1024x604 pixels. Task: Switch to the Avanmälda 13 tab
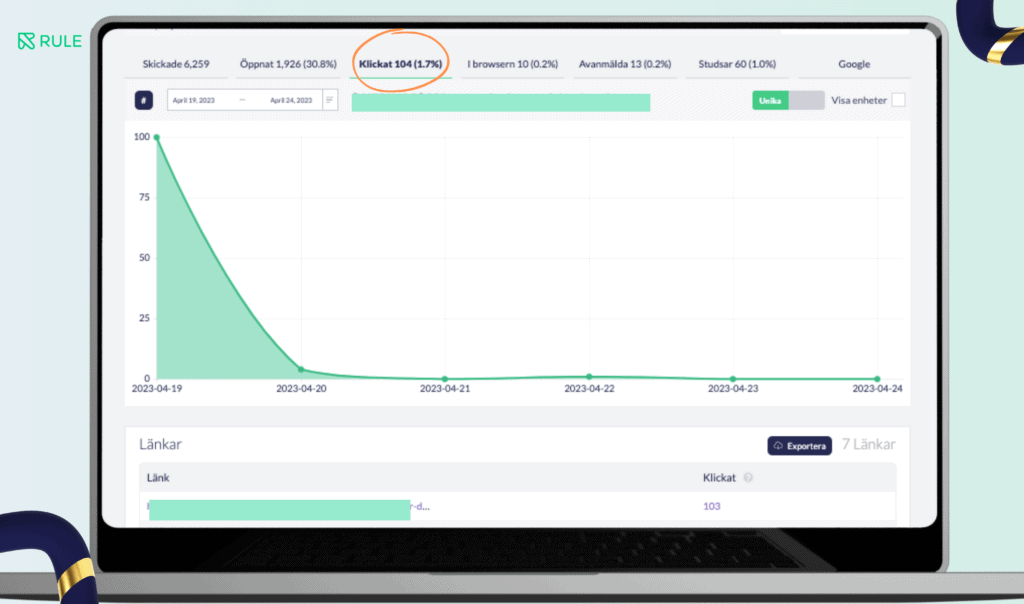click(625, 64)
